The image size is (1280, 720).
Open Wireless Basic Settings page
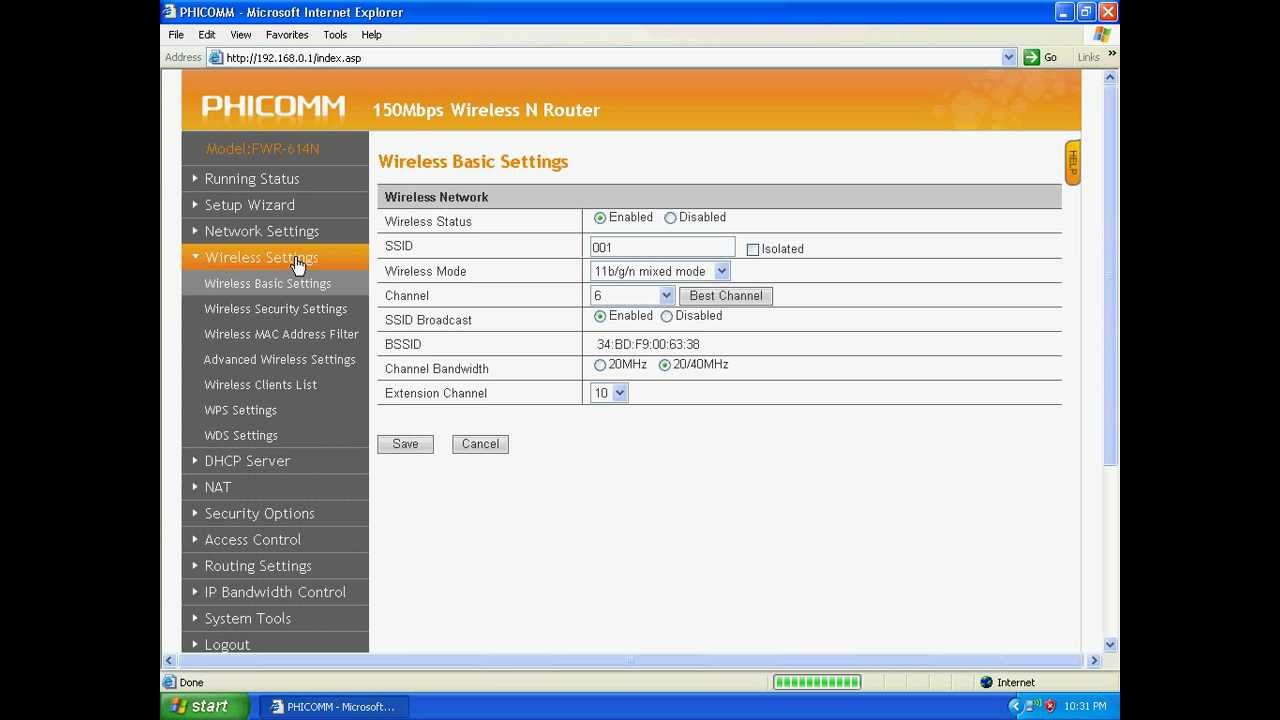tap(267, 284)
